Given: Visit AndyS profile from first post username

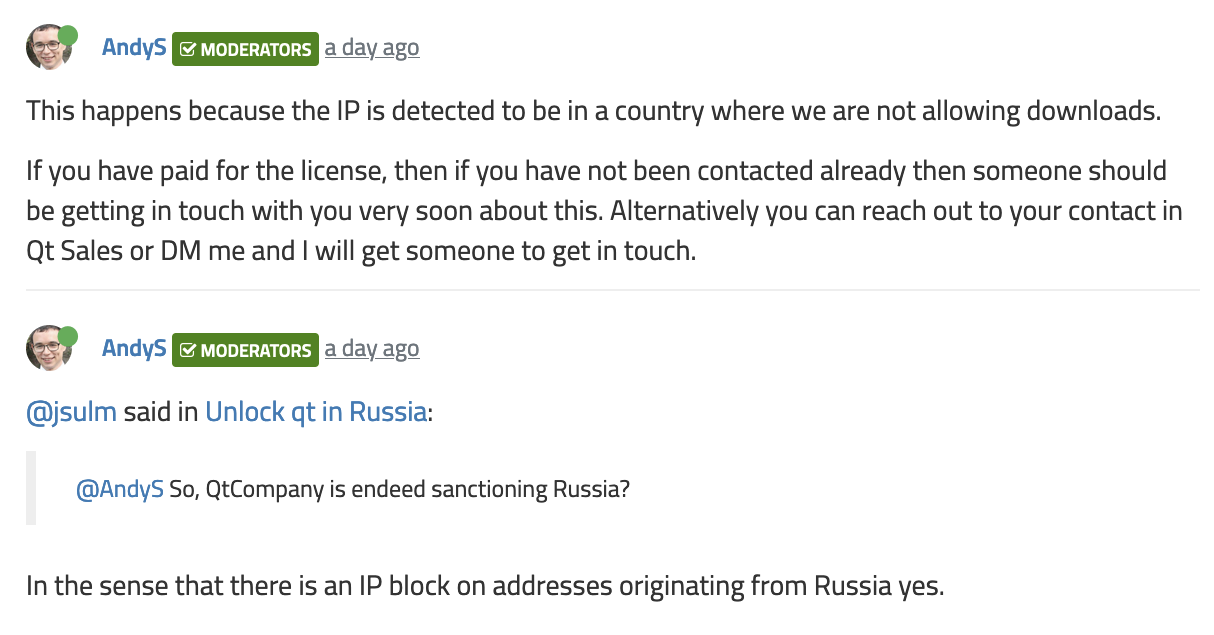Looking at the screenshot, I should click(x=134, y=47).
